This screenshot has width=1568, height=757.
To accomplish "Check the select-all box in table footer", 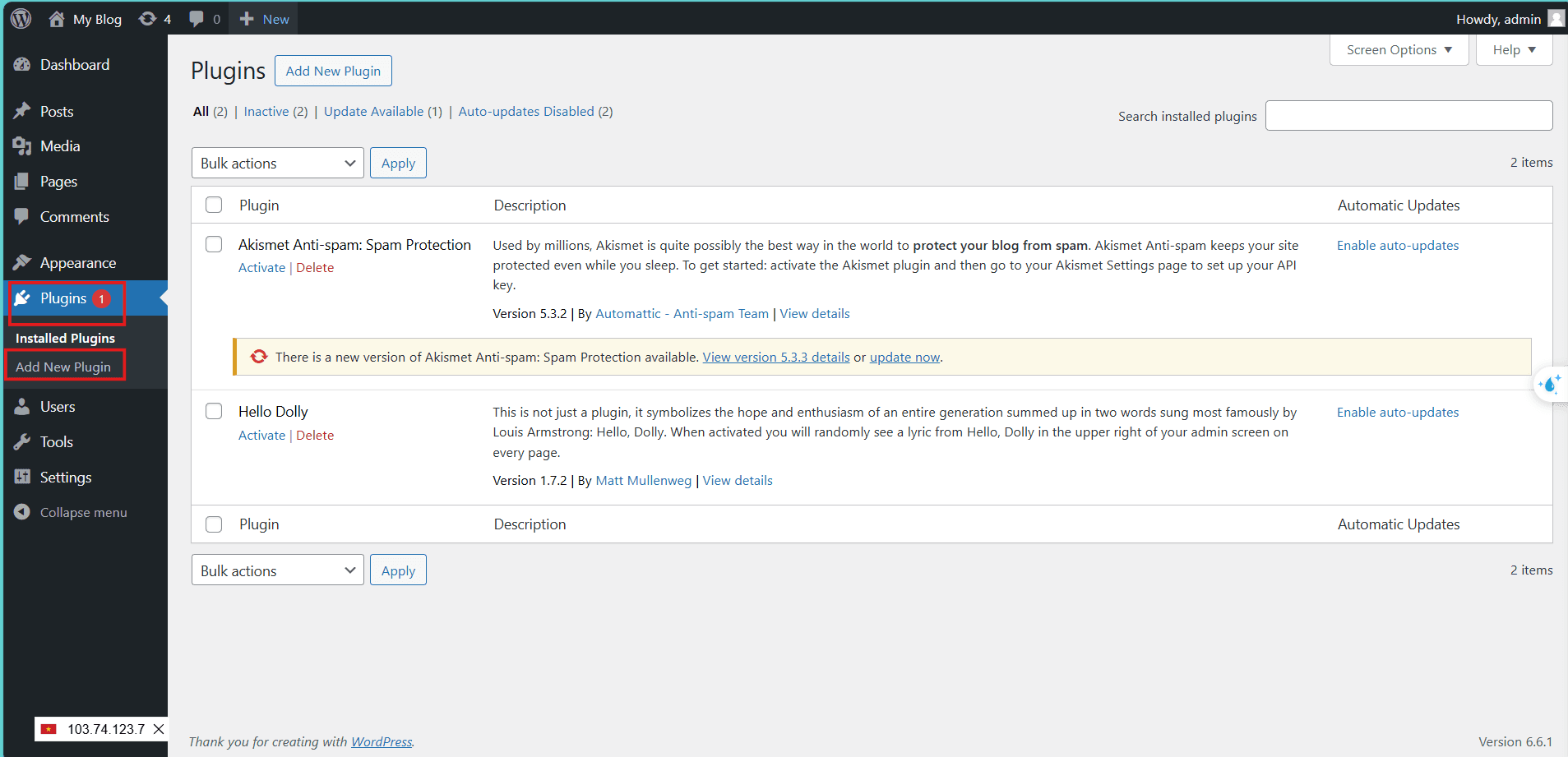I will pyautogui.click(x=214, y=524).
